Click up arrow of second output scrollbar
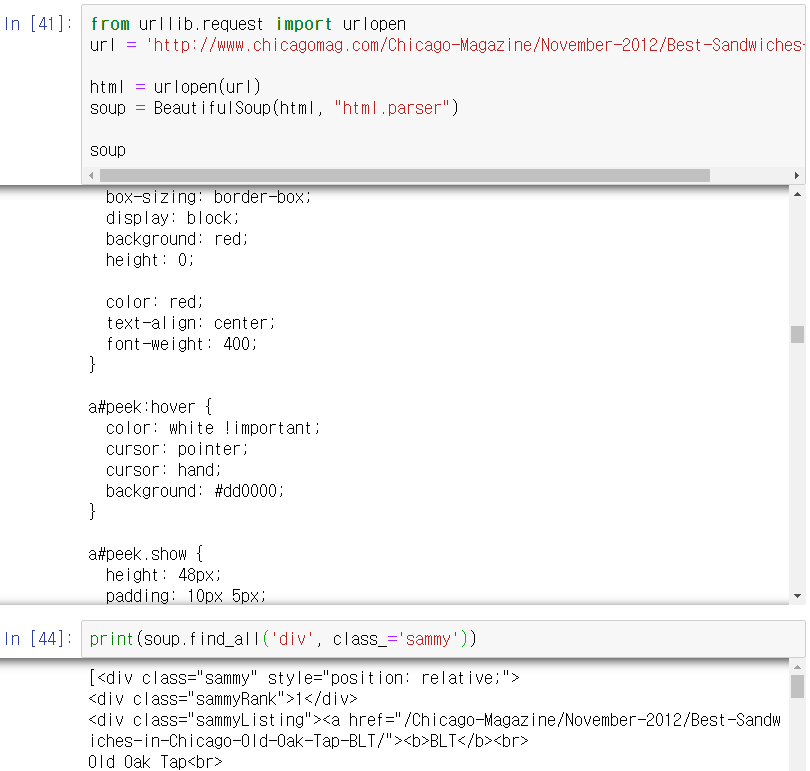810x771 pixels. click(x=797, y=667)
